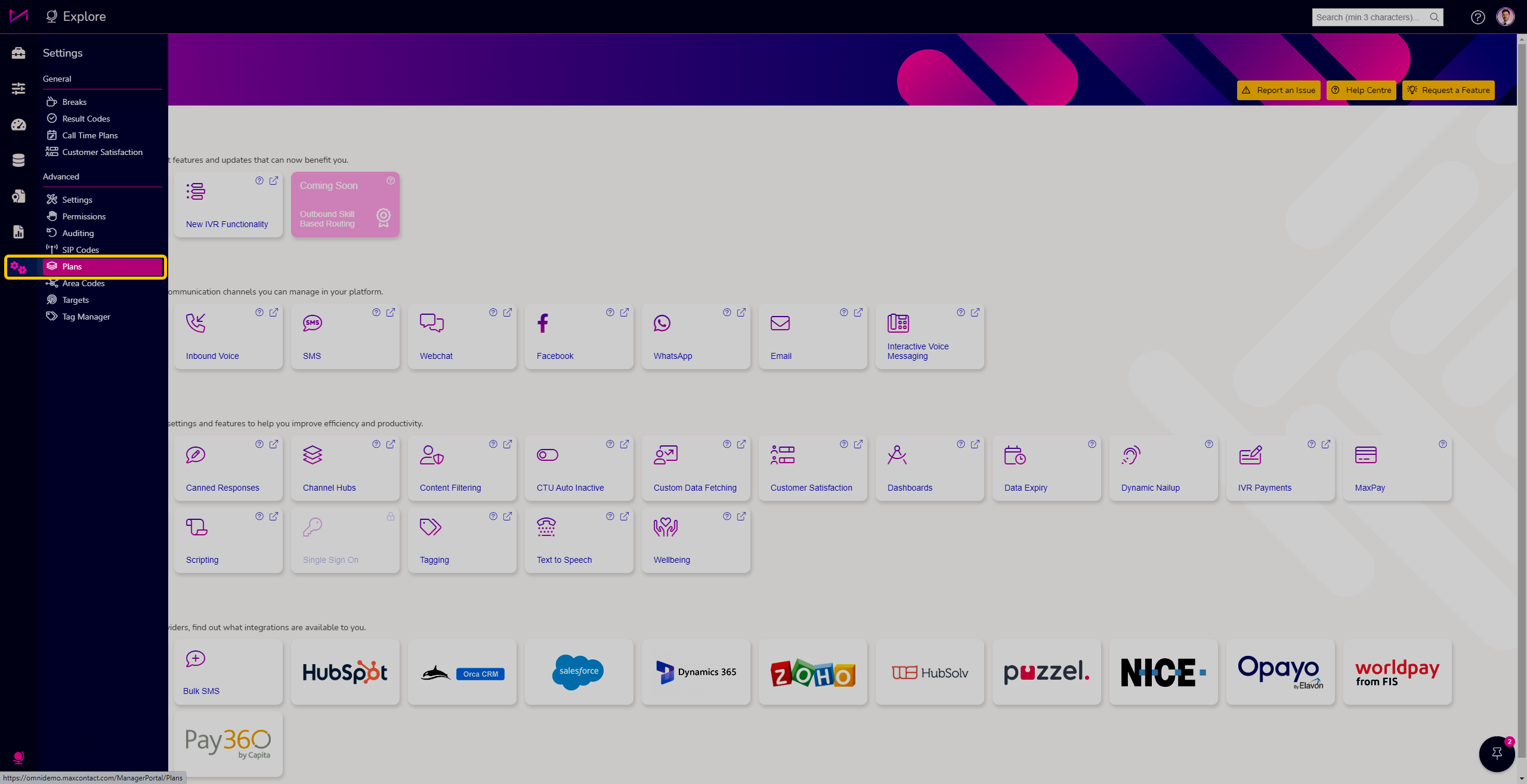Click help icon on Dynamic Nailup card
1527x784 pixels.
point(1209,444)
